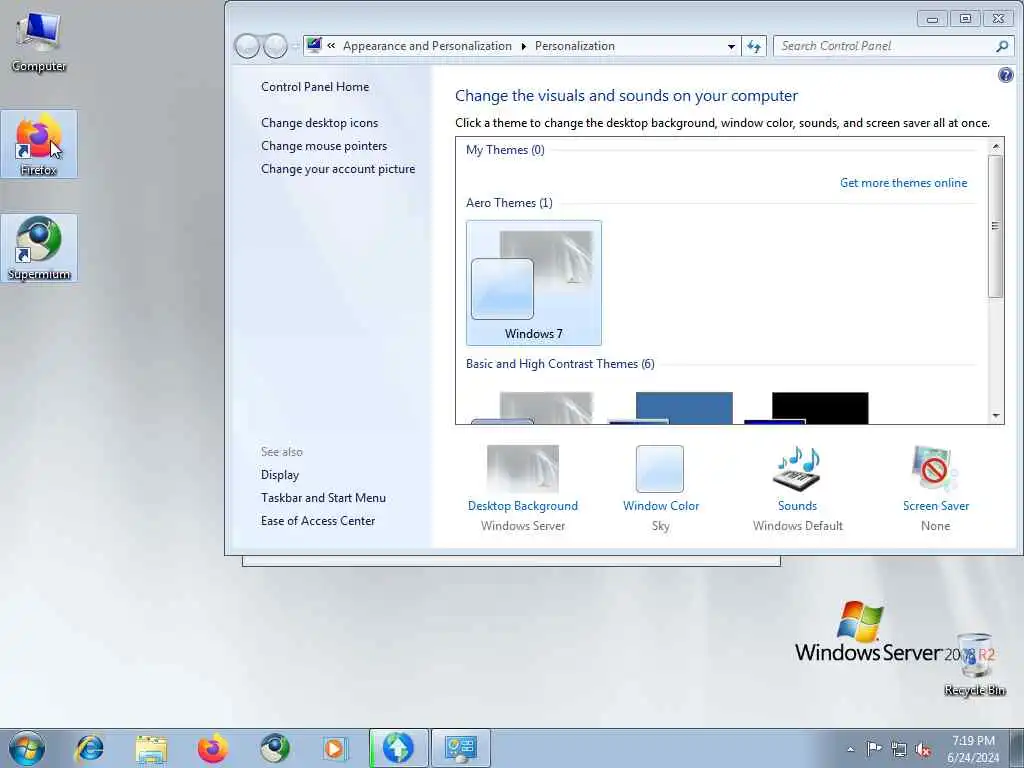Screen dimensions: 1024x768
Task: Select the Recycle Bin desktop icon
Action: coord(974,664)
